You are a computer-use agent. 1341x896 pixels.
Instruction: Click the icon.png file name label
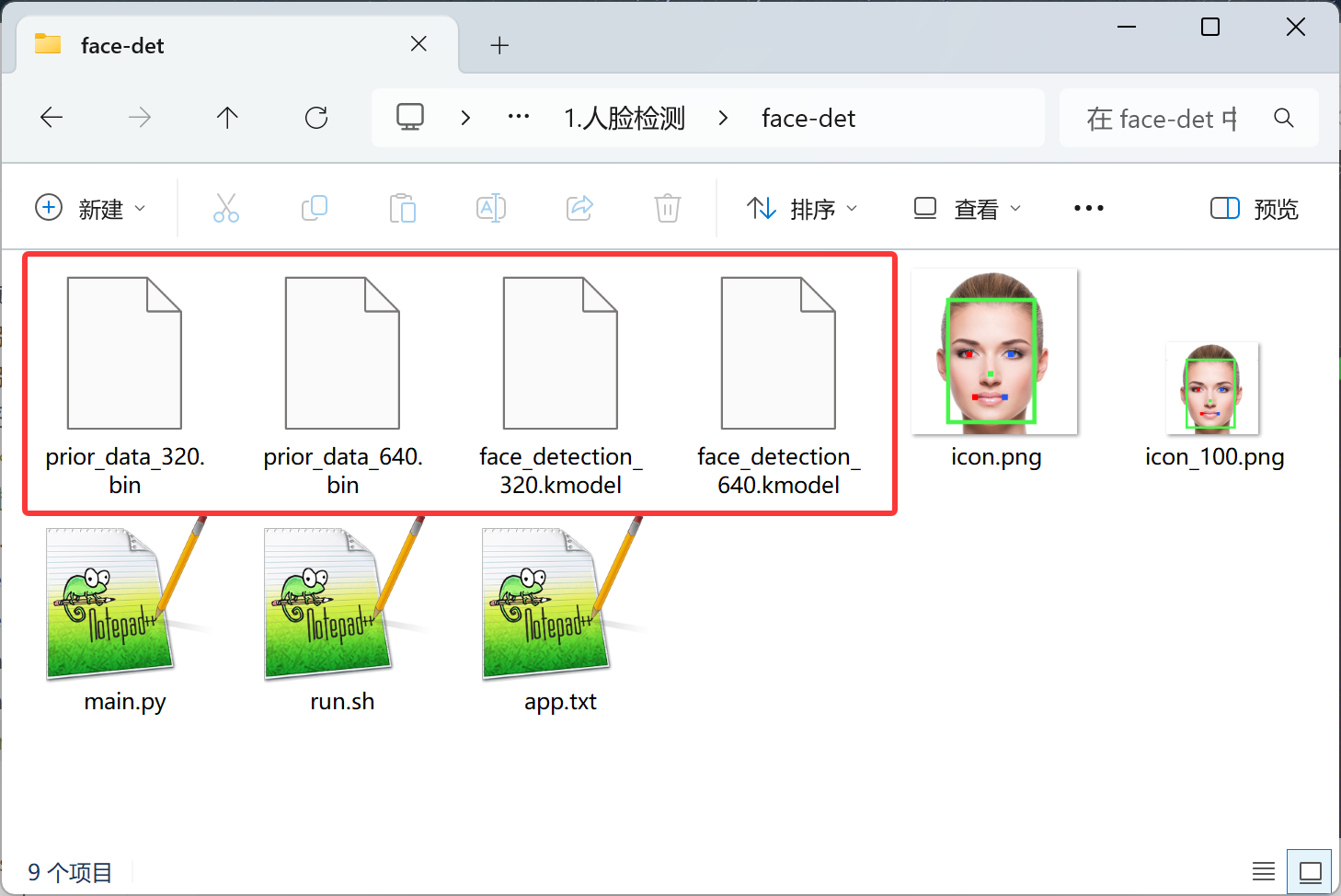(x=996, y=457)
